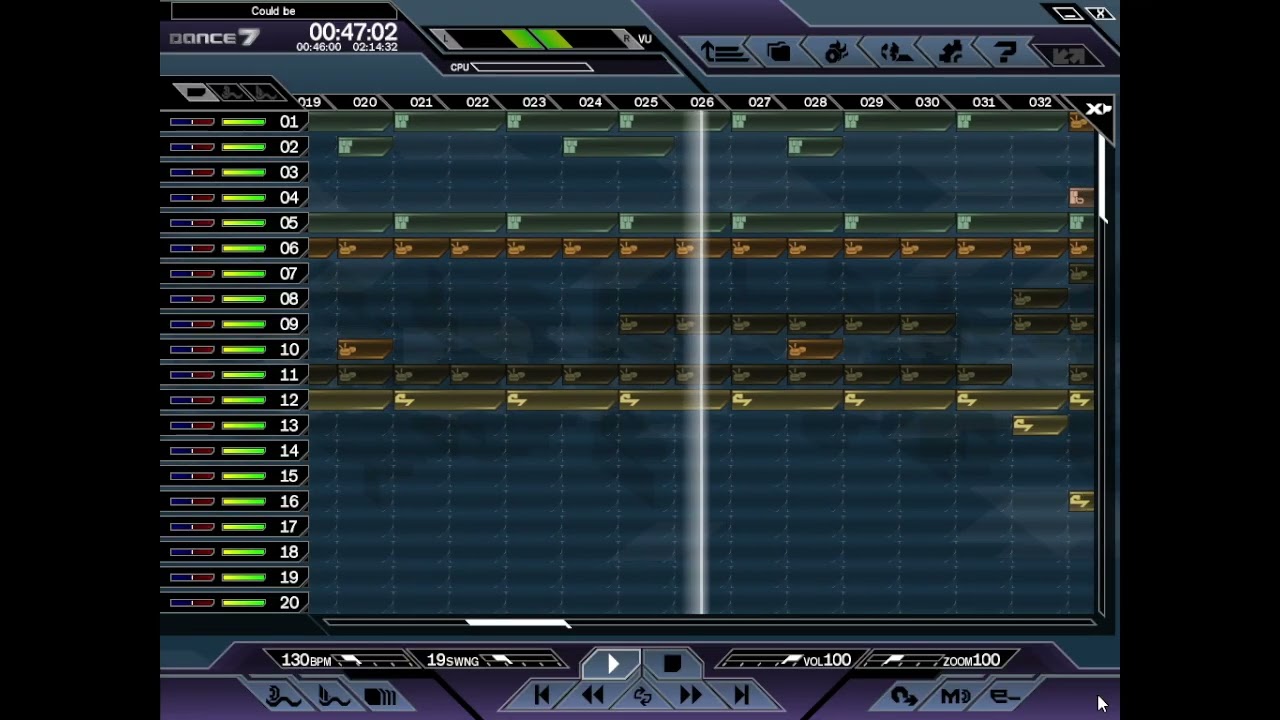The image size is (1280, 720).
Task: Select track number 09 label
Action: point(289,324)
